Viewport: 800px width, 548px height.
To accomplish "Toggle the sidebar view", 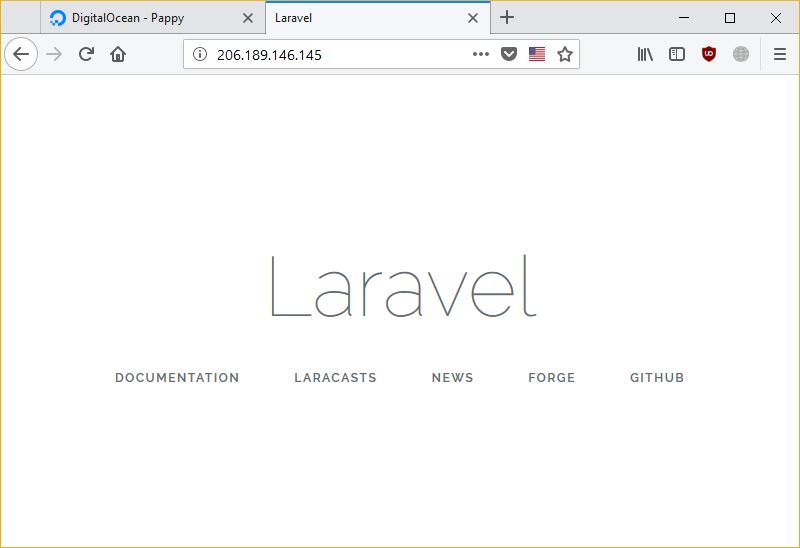I will (x=677, y=54).
